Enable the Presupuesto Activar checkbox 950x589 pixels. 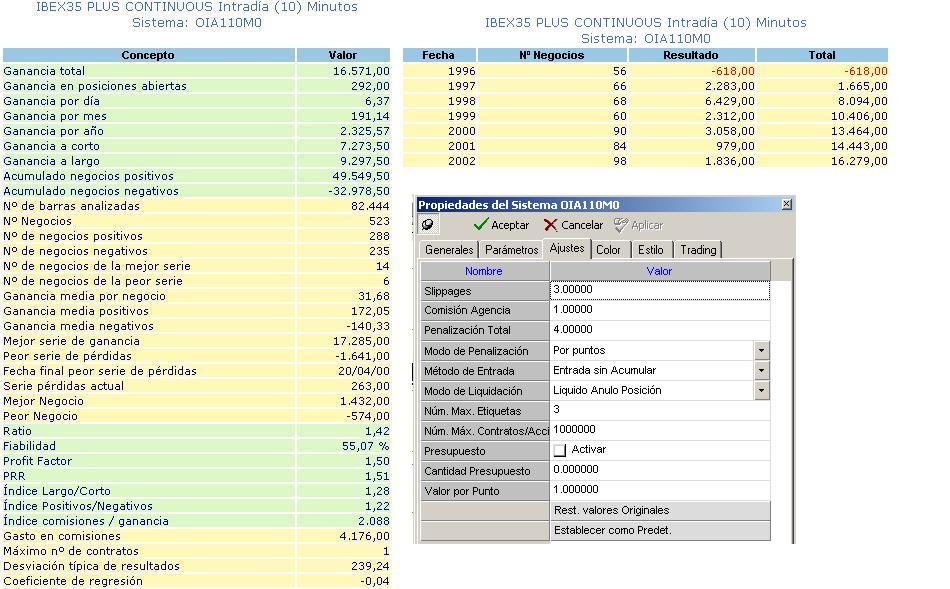560,450
